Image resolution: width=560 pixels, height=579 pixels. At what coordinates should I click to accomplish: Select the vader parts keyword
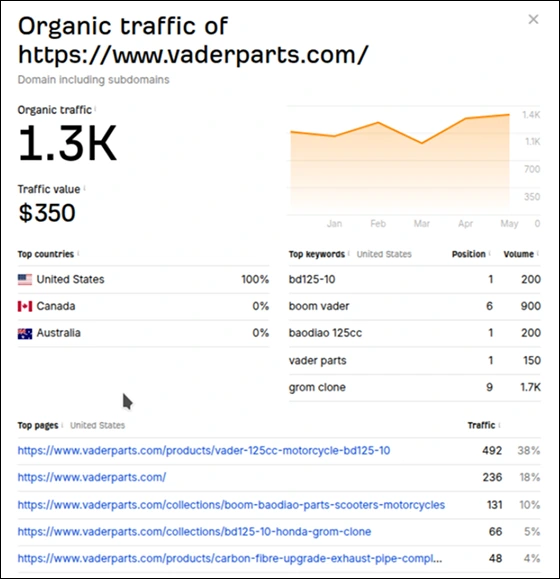[317, 360]
